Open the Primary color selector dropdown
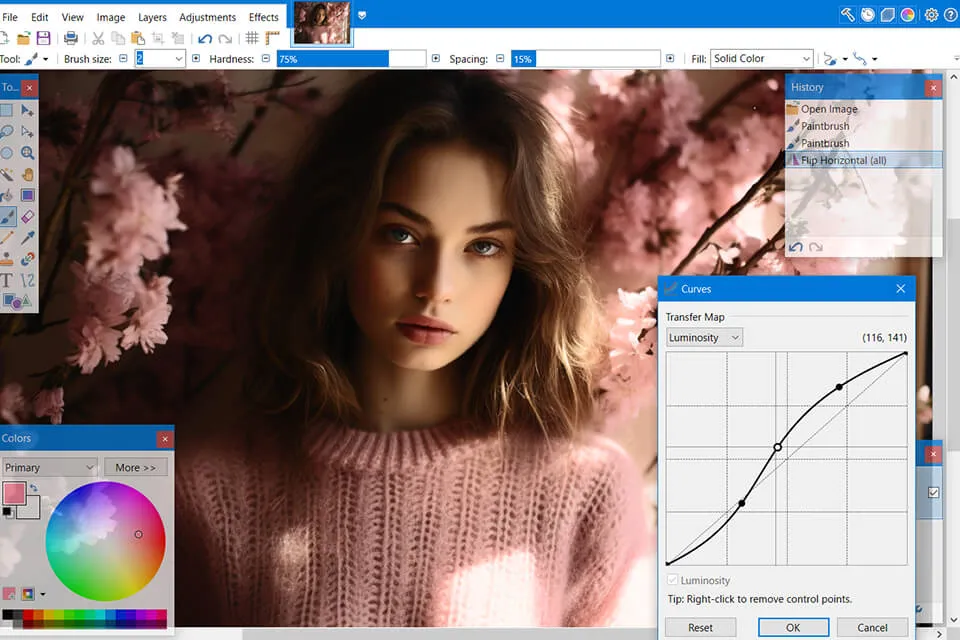 [49, 467]
